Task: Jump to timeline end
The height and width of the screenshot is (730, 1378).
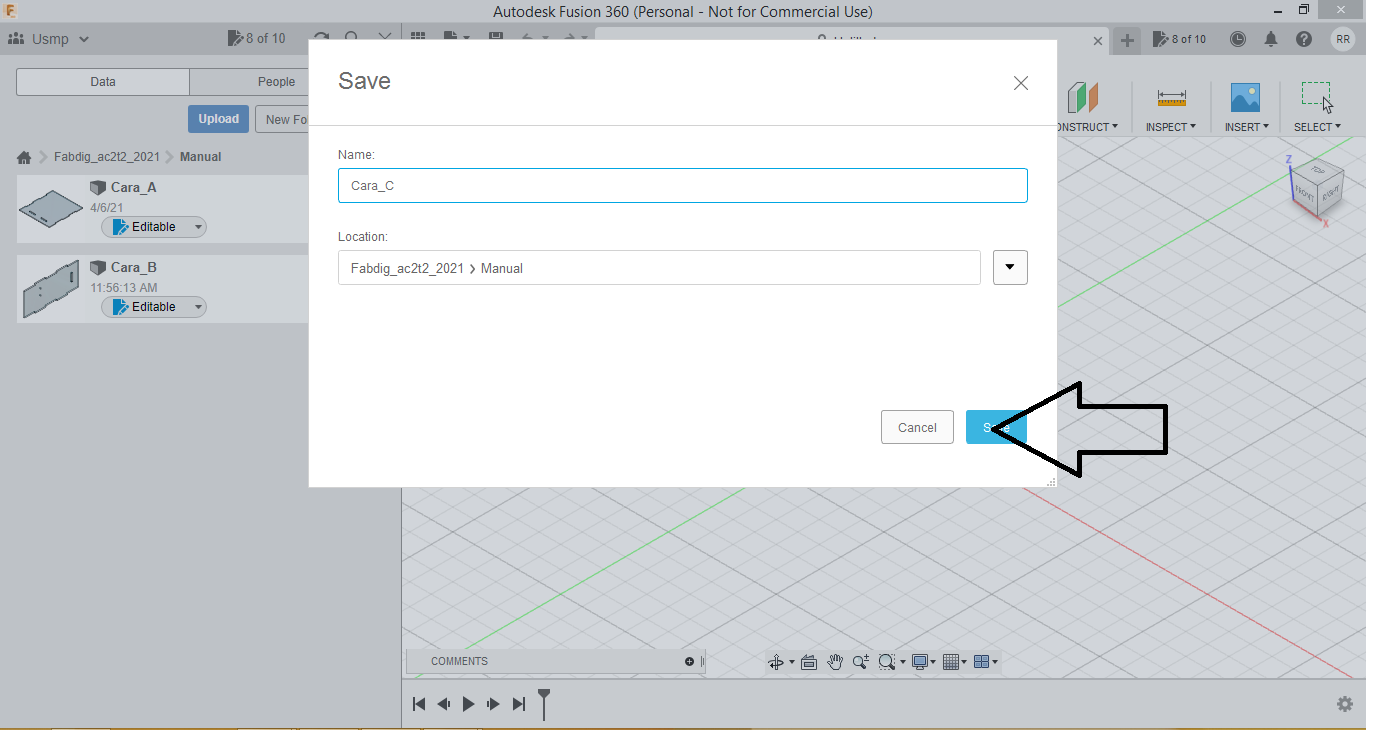Action: (x=518, y=704)
